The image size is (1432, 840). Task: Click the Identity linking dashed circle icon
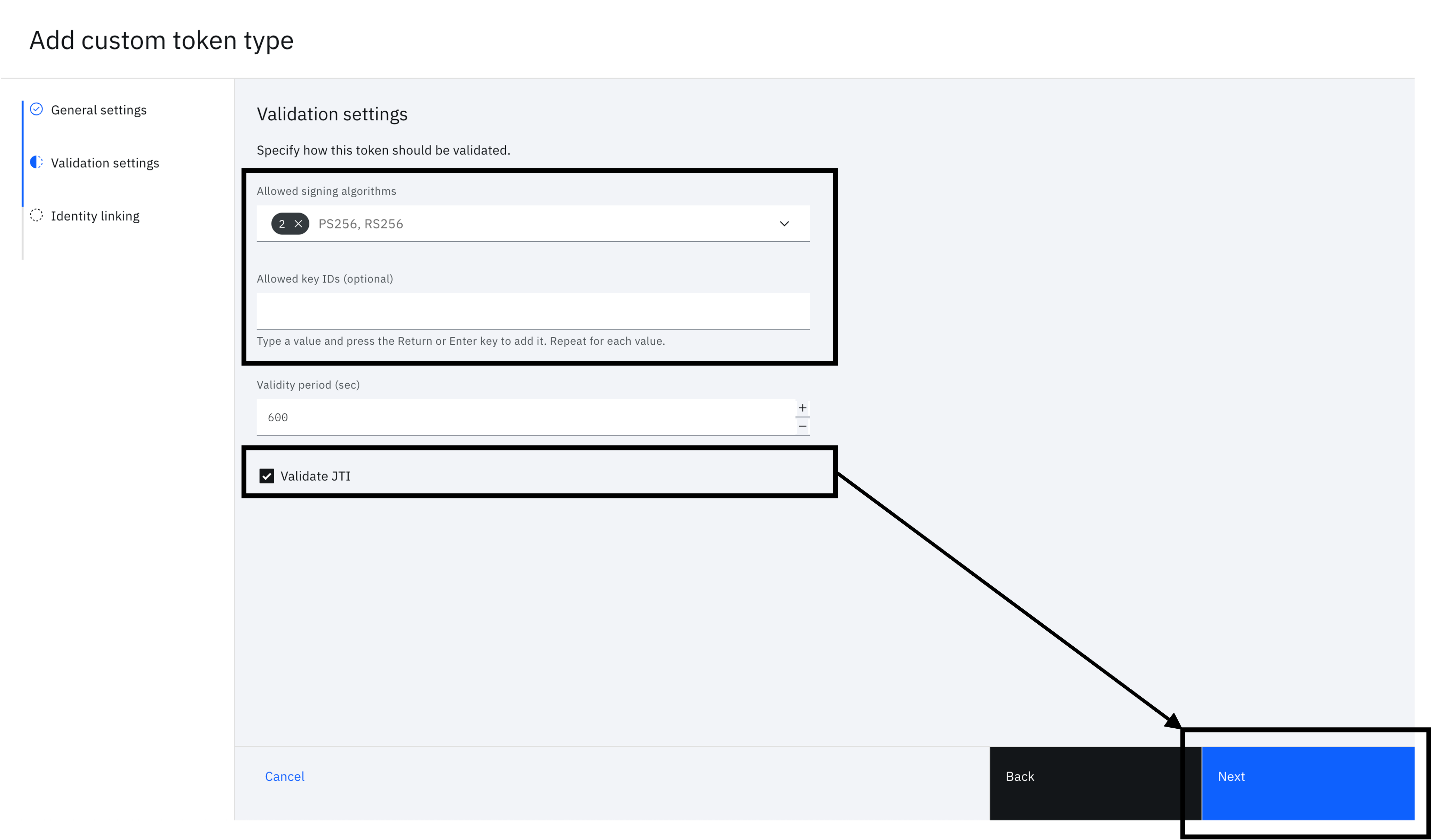click(x=37, y=215)
